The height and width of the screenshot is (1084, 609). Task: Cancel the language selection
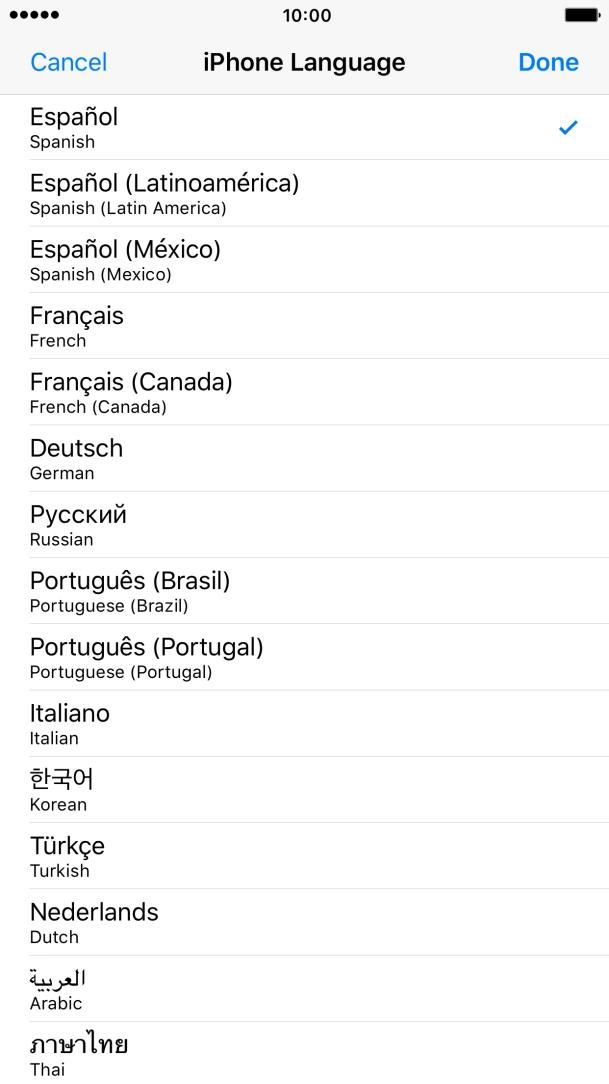68,62
